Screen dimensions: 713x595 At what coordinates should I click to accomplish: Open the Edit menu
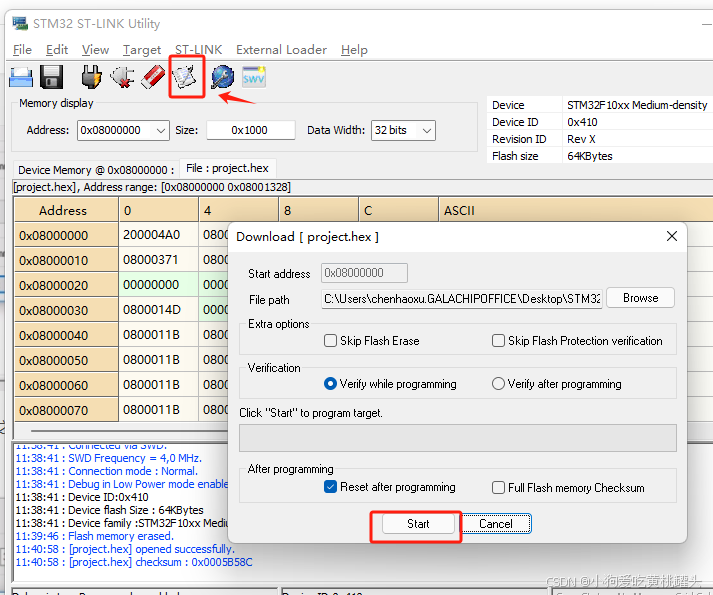click(57, 50)
